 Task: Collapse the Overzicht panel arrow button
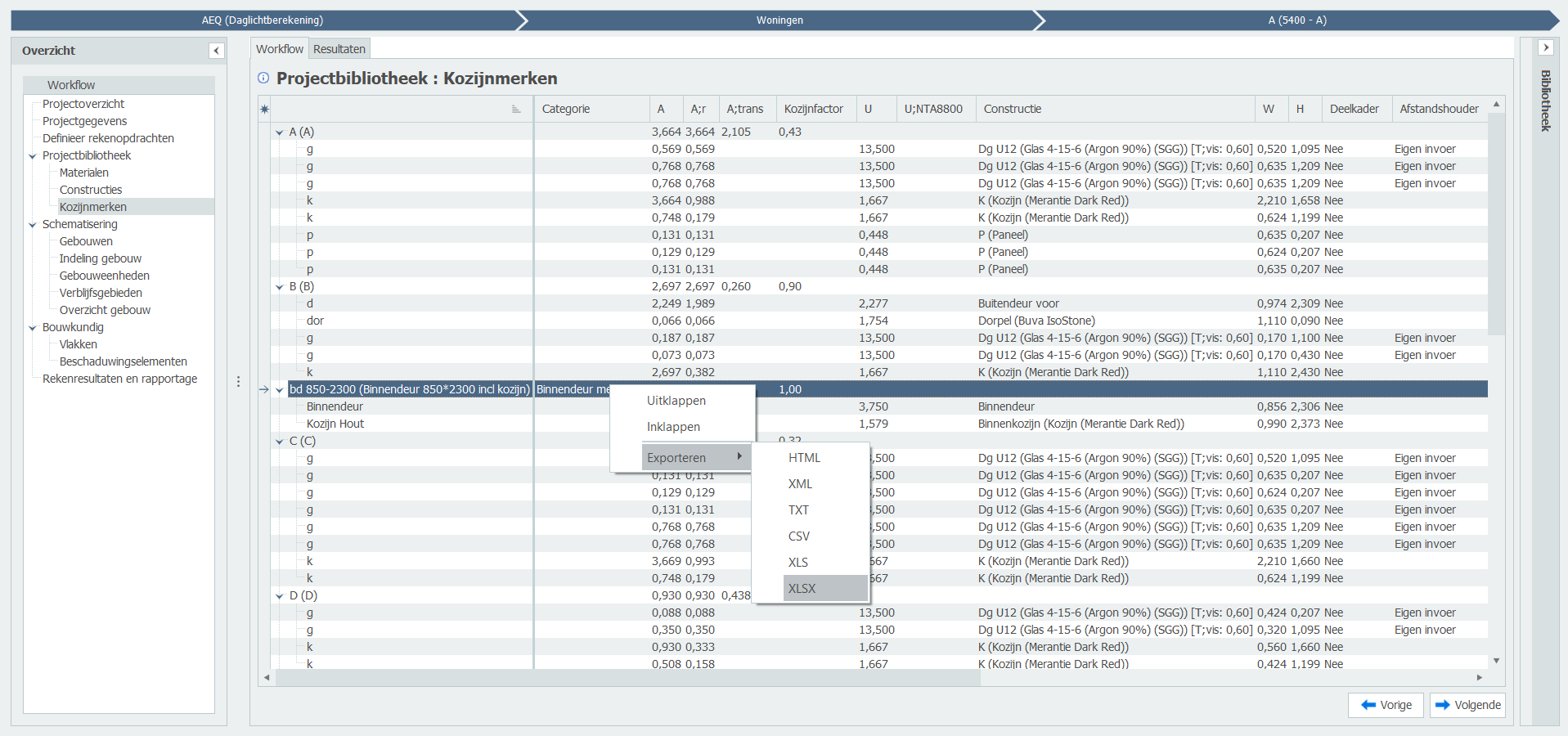[x=216, y=51]
